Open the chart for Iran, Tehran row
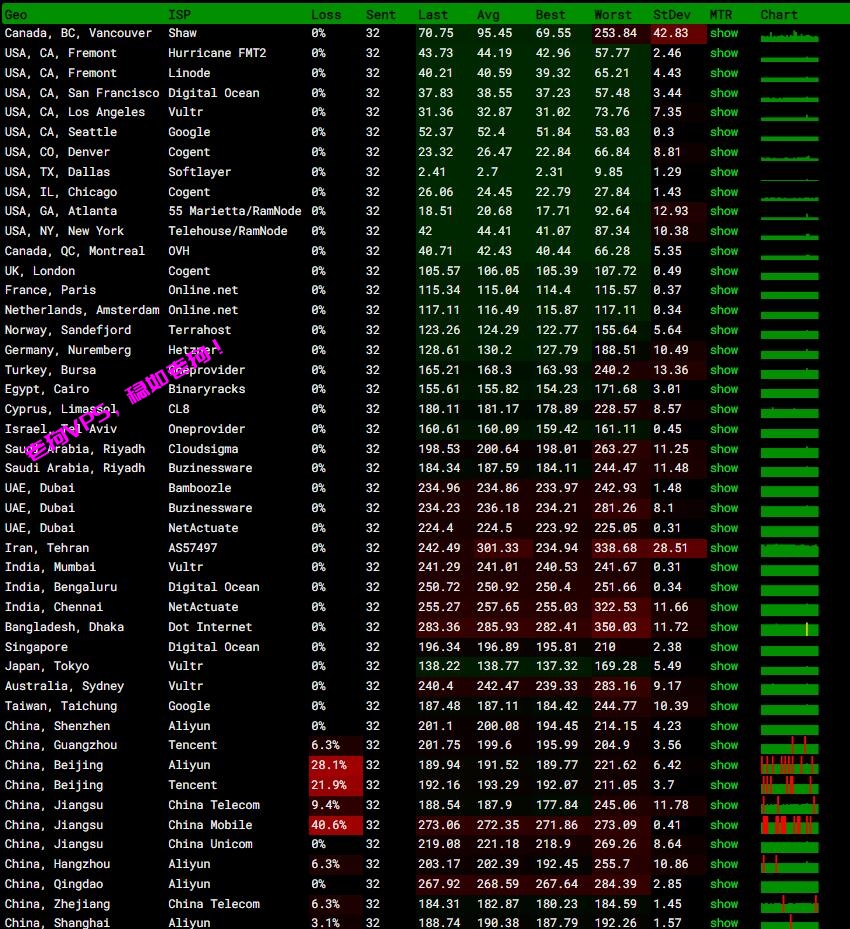Image resolution: width=850 pixels, height=929 pixels. click(790, 549)
